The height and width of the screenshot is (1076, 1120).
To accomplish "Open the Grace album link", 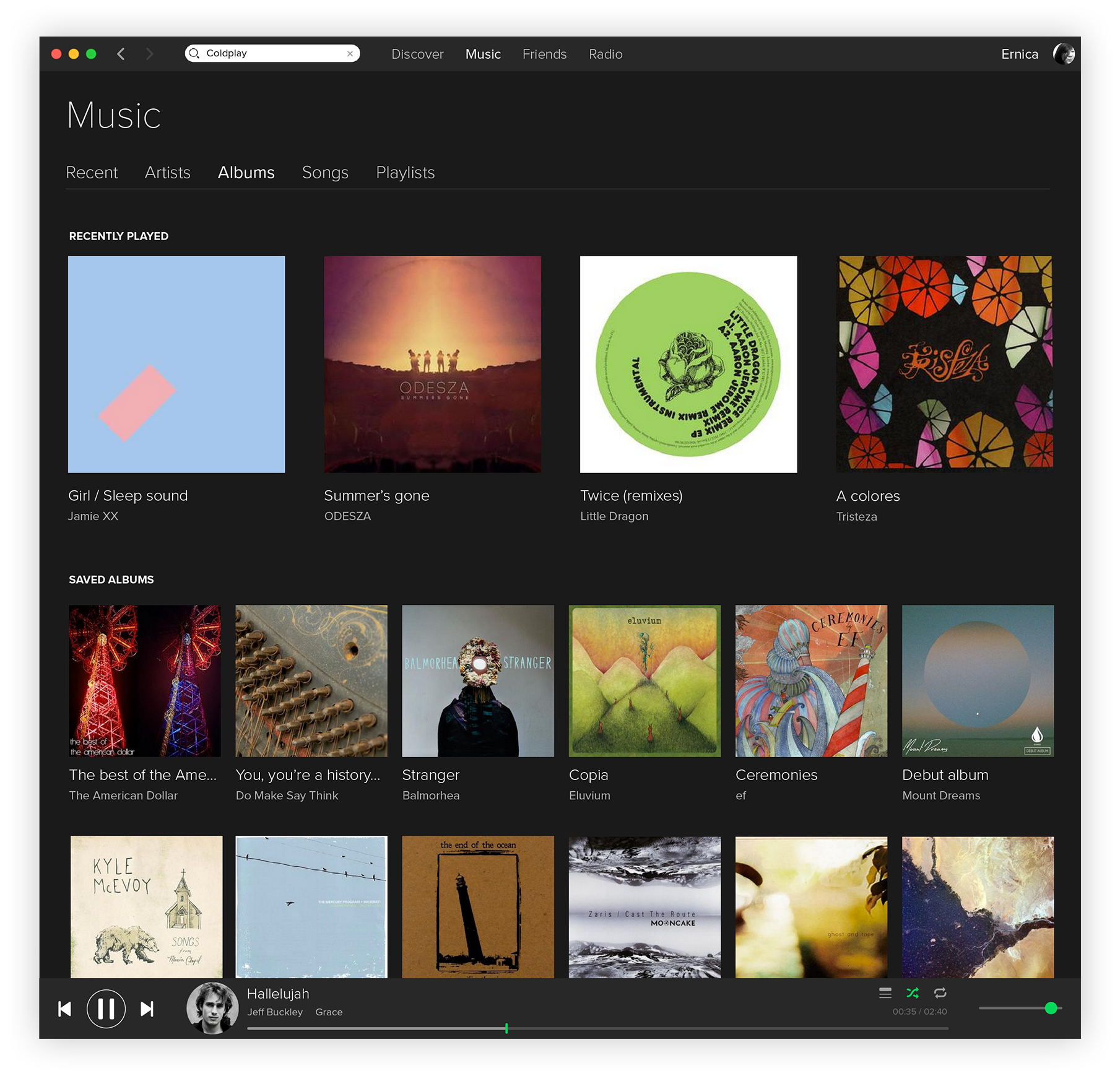I will click(x=329, y=1012).
